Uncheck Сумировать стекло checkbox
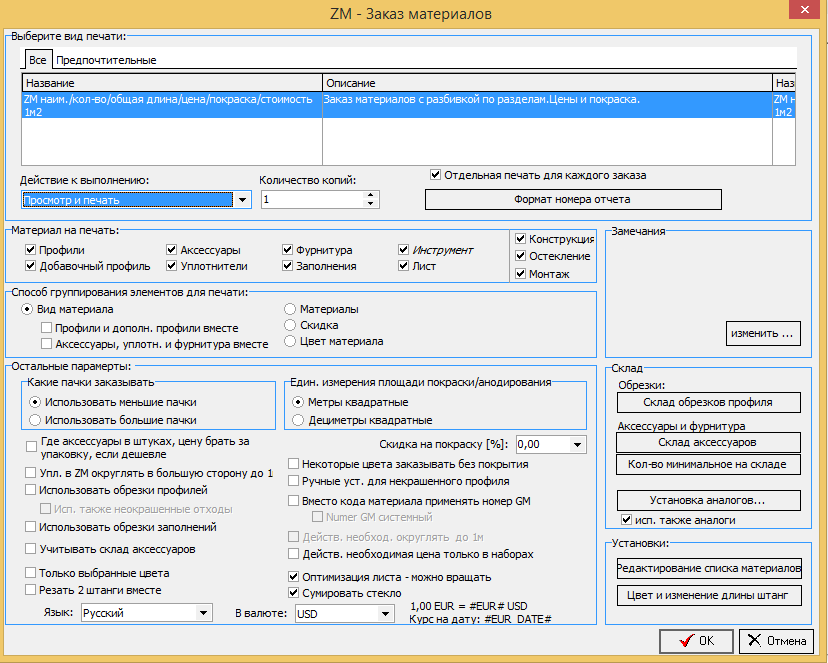Screen dimensions: 828x663 [294, 593]
